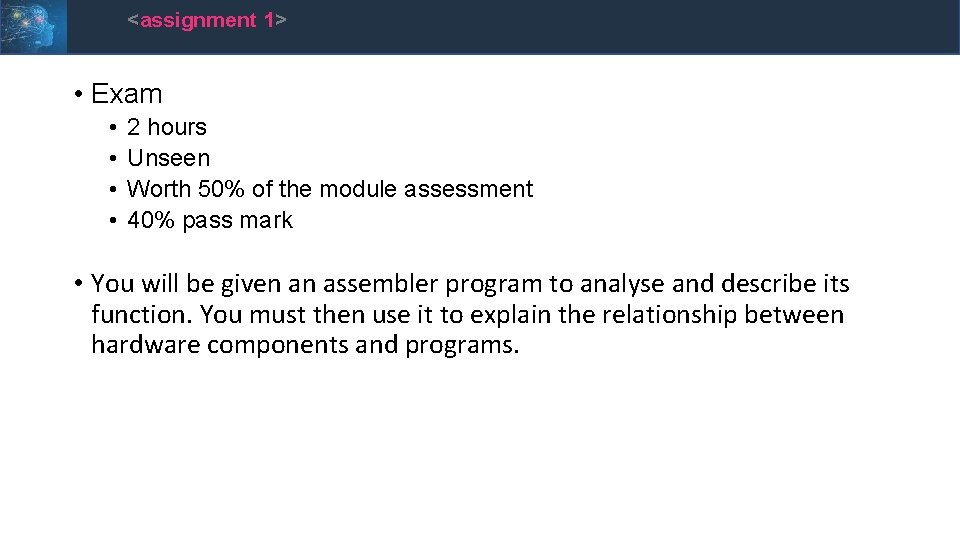960x540 pixels.
Task: Click the bullet marker before '40% pass mark'
Action: [113, 221]
